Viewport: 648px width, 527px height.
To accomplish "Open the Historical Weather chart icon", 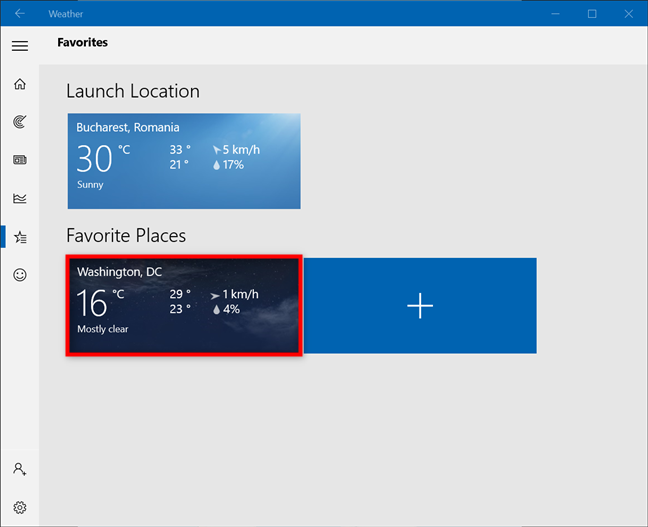I will tap(19, 198).
